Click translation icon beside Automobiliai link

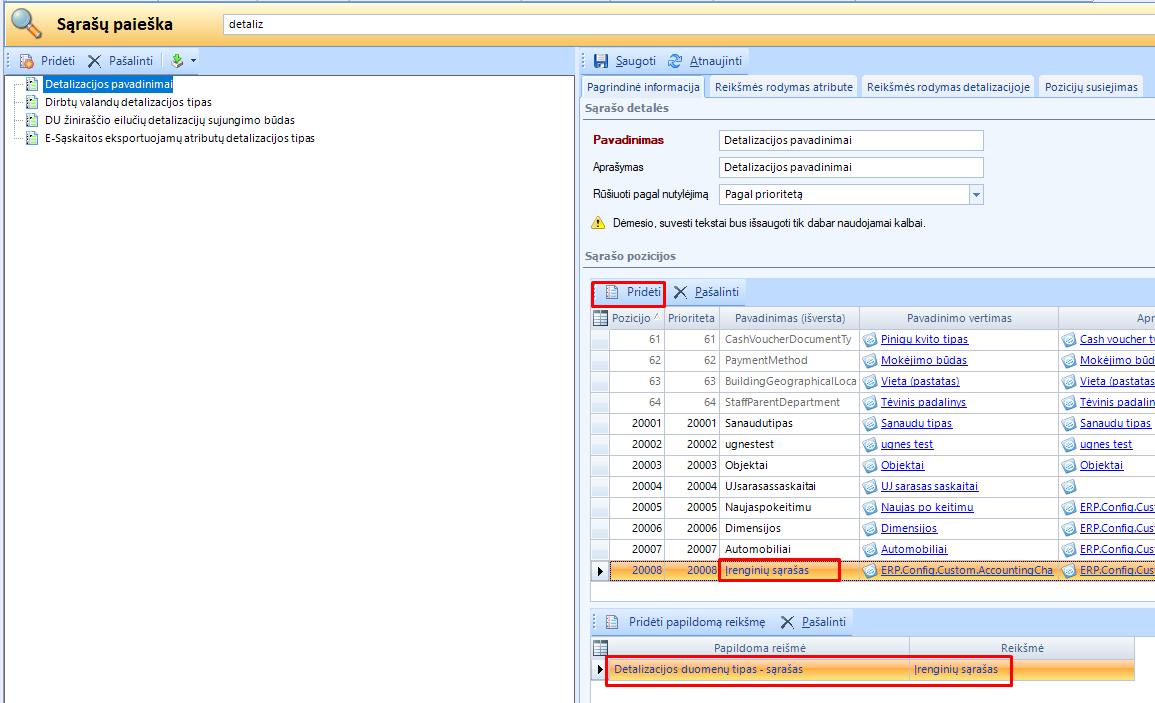pyautogui.click(x=870, y=550)
